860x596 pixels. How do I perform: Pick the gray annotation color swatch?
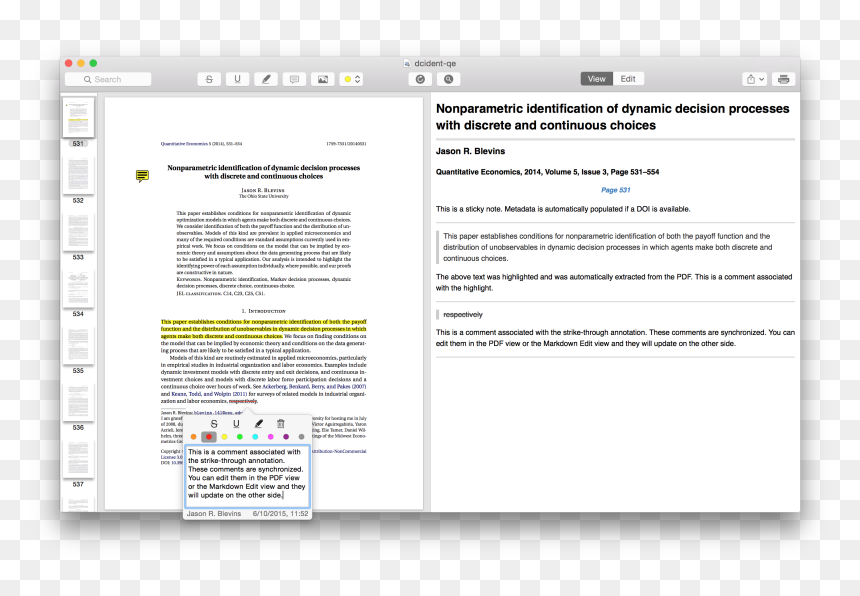301,437
